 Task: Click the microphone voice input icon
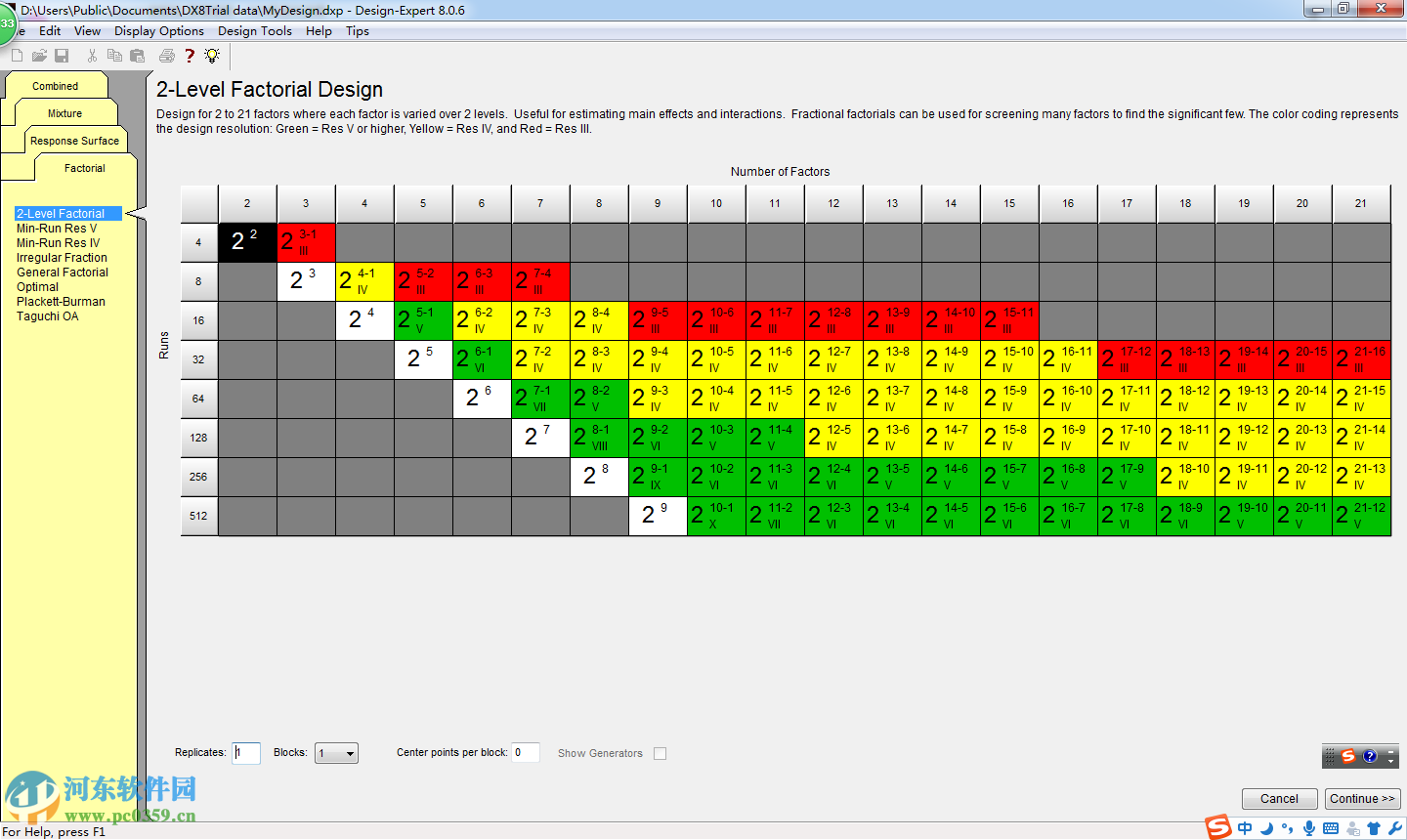[x=1309, y=828]
